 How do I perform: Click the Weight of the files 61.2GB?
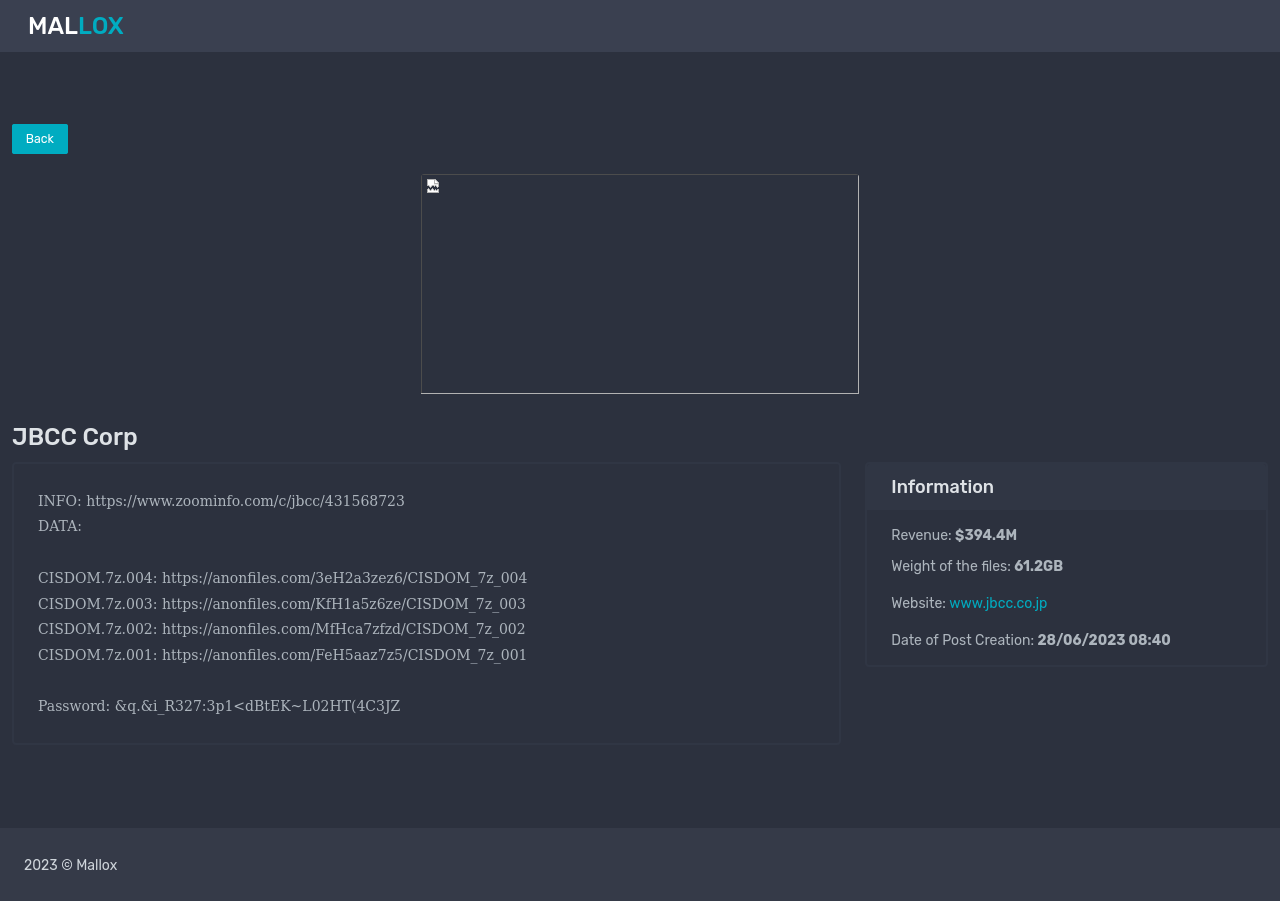pyautogui.click(x=1038, y=566)
